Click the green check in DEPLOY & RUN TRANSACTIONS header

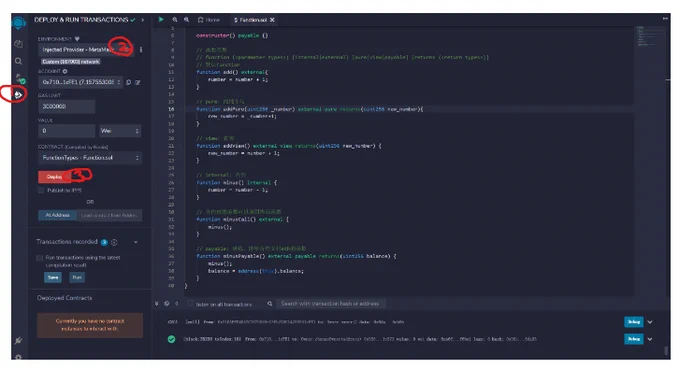coord(133,20)
